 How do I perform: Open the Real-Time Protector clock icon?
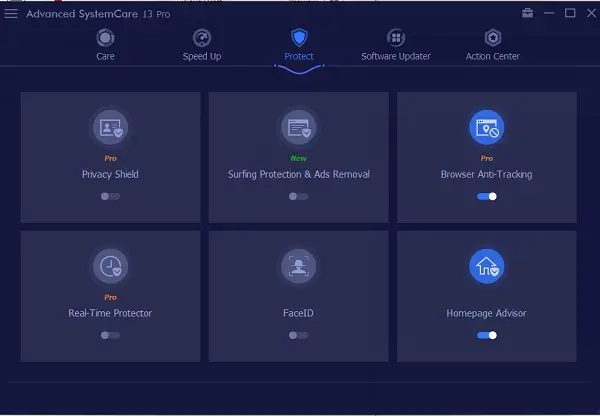tap(110, 266)
